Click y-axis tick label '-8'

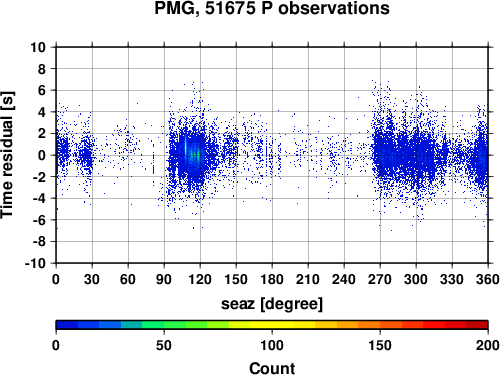[x=39, y=242]
